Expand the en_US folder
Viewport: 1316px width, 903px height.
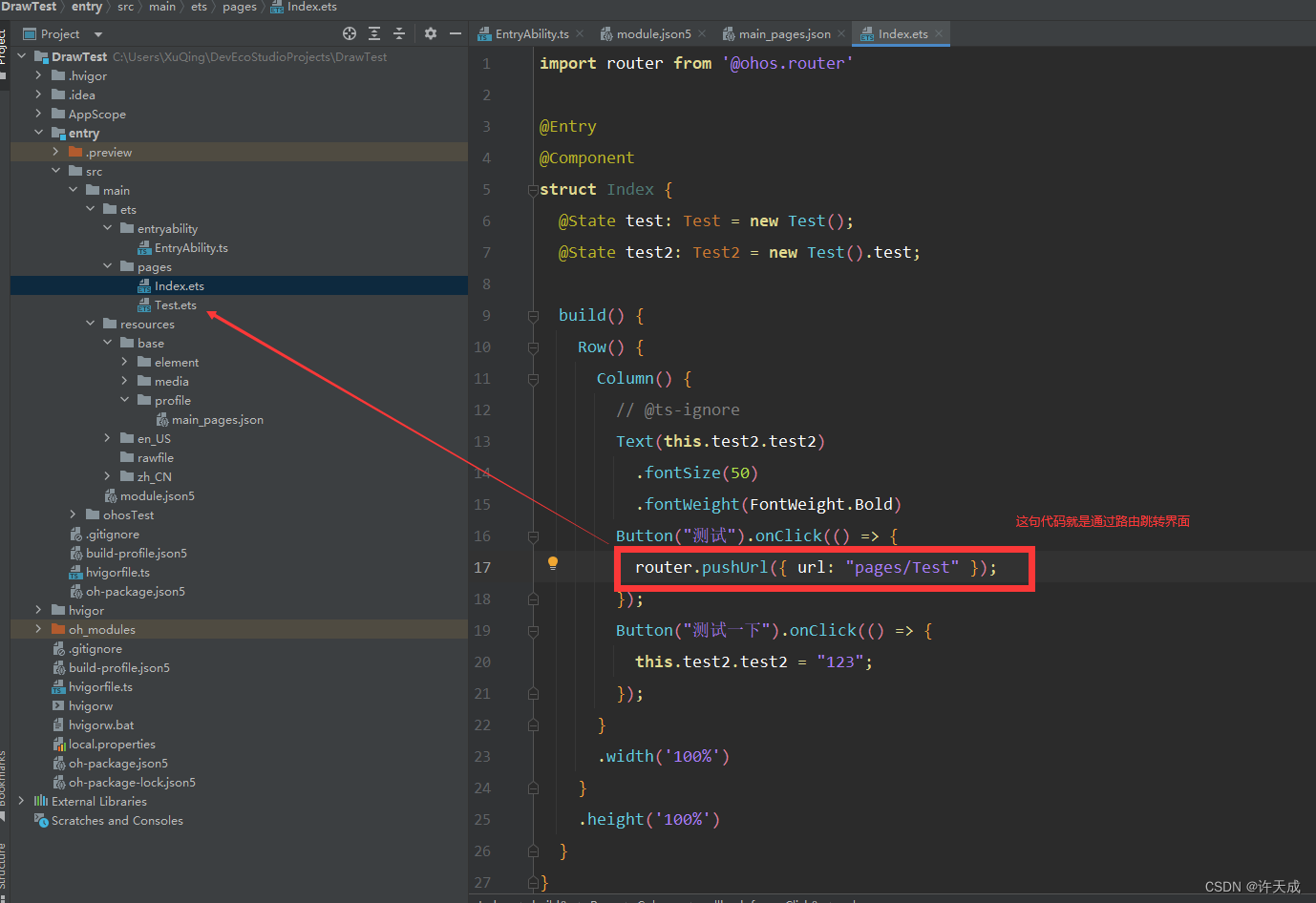pyautogui.click(x=107, y=438)
